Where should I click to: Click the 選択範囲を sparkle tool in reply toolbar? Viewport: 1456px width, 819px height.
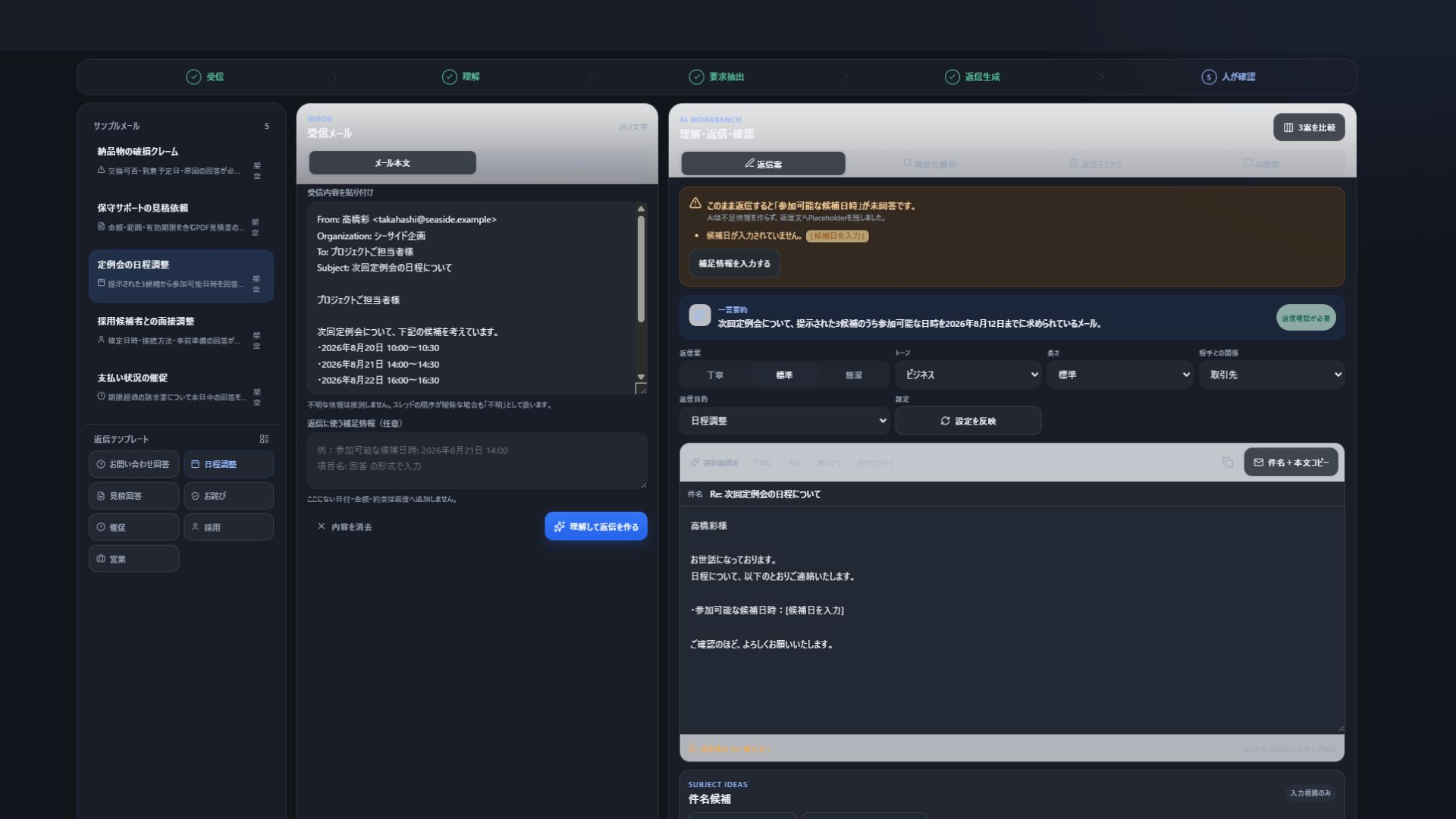pyautogui.click(x=714, y=463)
